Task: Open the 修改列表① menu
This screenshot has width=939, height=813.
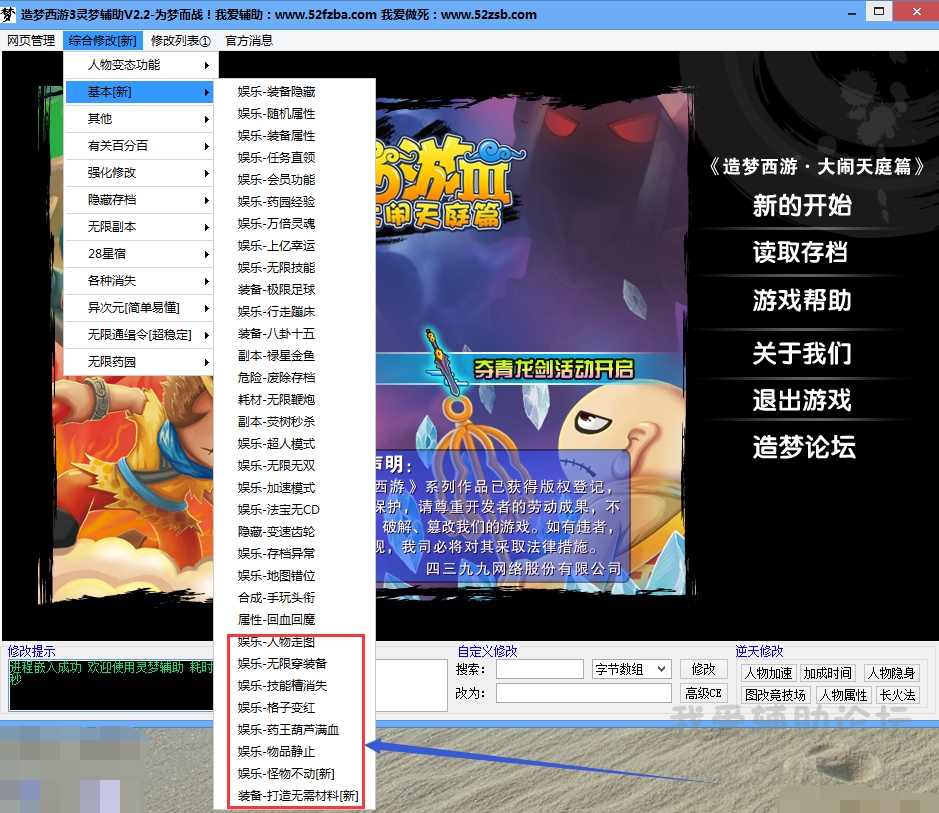Action: 180,41
